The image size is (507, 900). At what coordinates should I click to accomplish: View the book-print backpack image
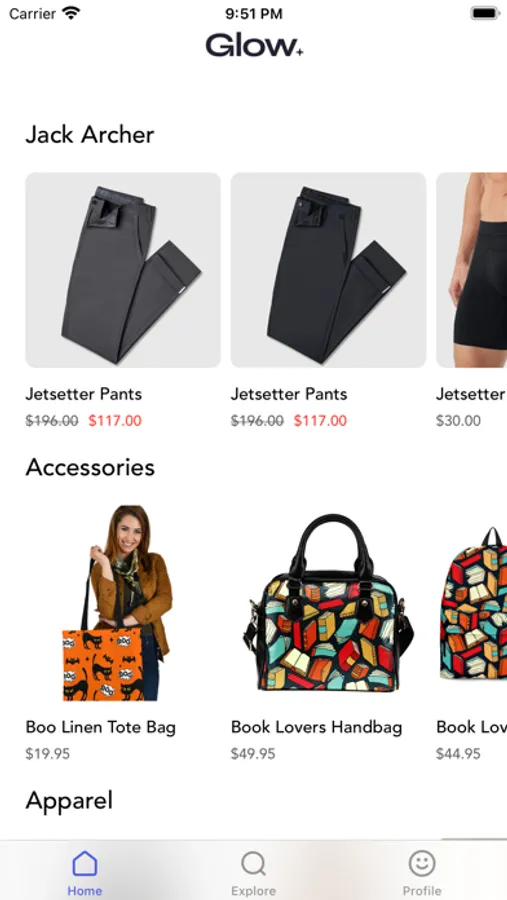(471, 603)
